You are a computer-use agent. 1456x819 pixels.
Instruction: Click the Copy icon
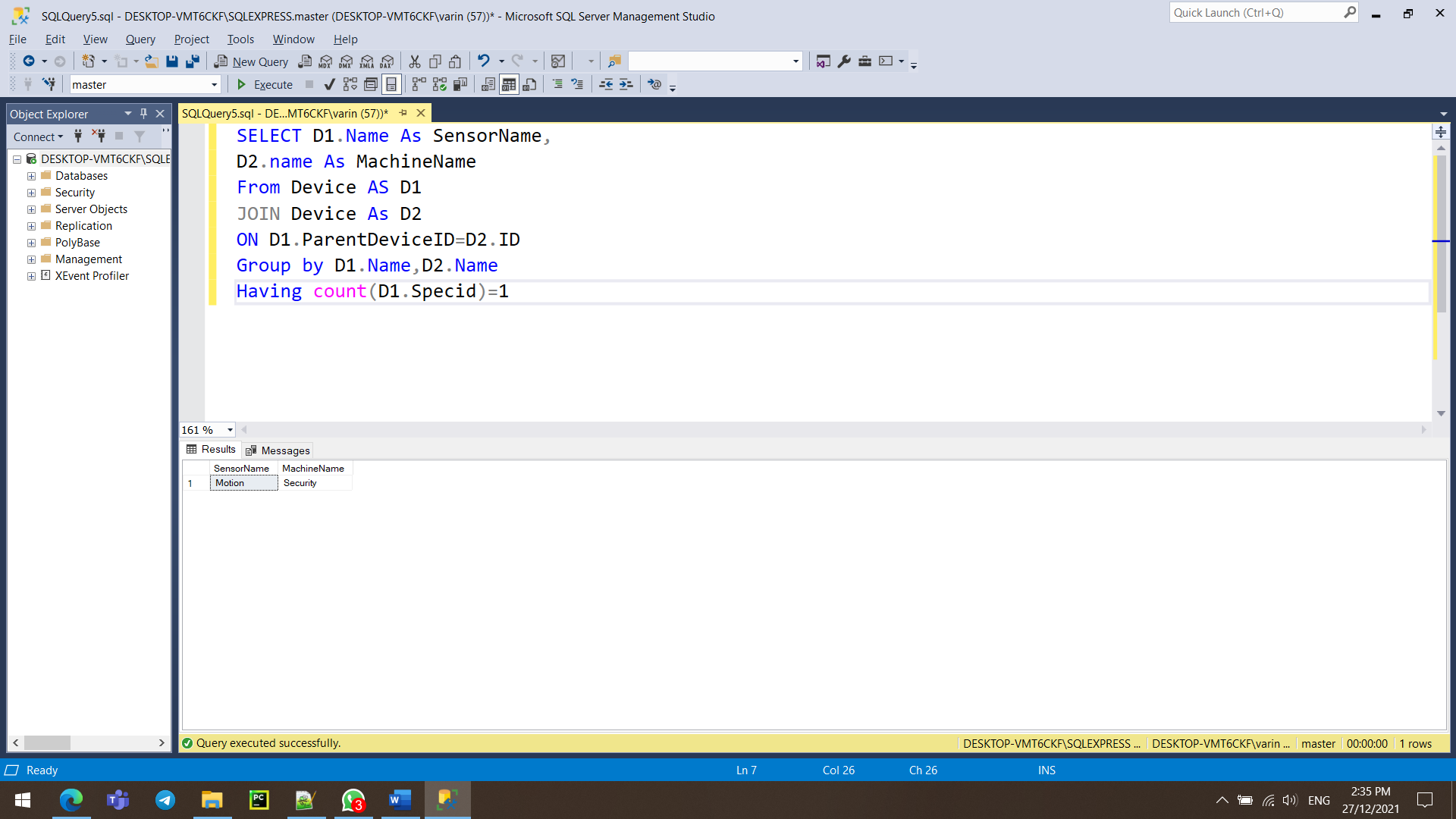(x=435, y=61)
